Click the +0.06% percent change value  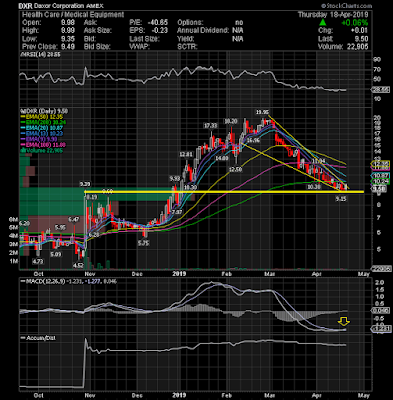(x=354, y=23)
